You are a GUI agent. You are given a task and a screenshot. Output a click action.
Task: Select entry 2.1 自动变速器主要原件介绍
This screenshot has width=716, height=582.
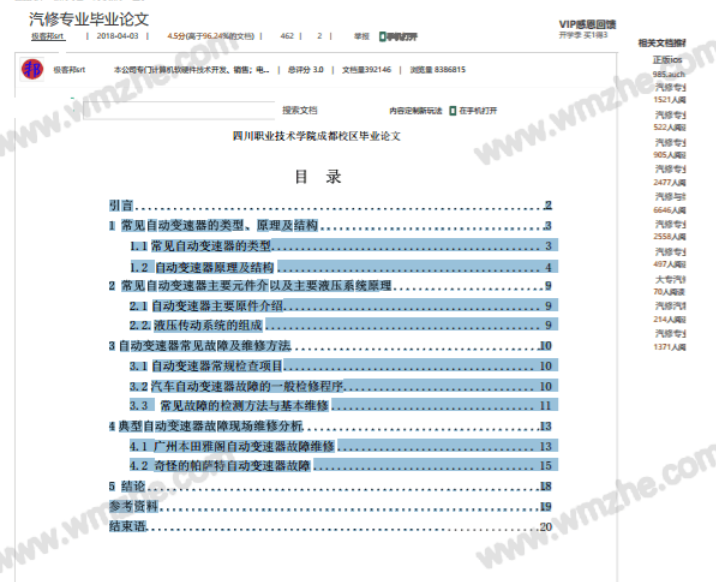[343, 305]
